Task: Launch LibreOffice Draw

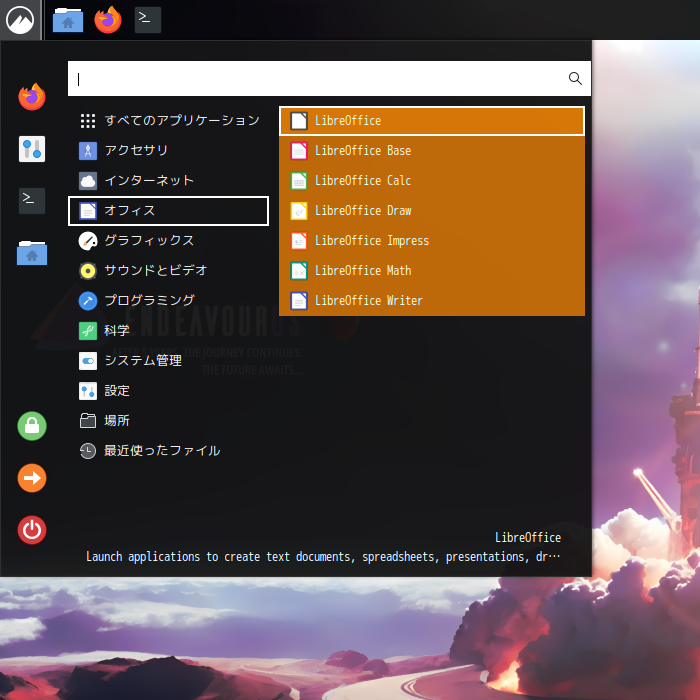Action: pyautogui.click(x=432, y=211)
